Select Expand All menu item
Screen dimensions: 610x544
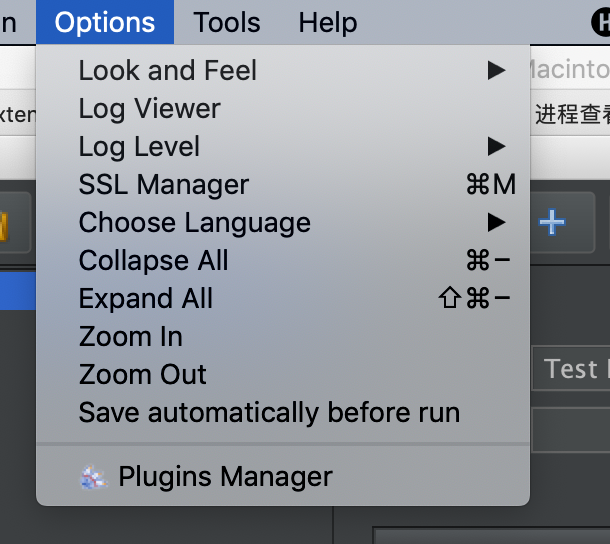coord(283,298)
